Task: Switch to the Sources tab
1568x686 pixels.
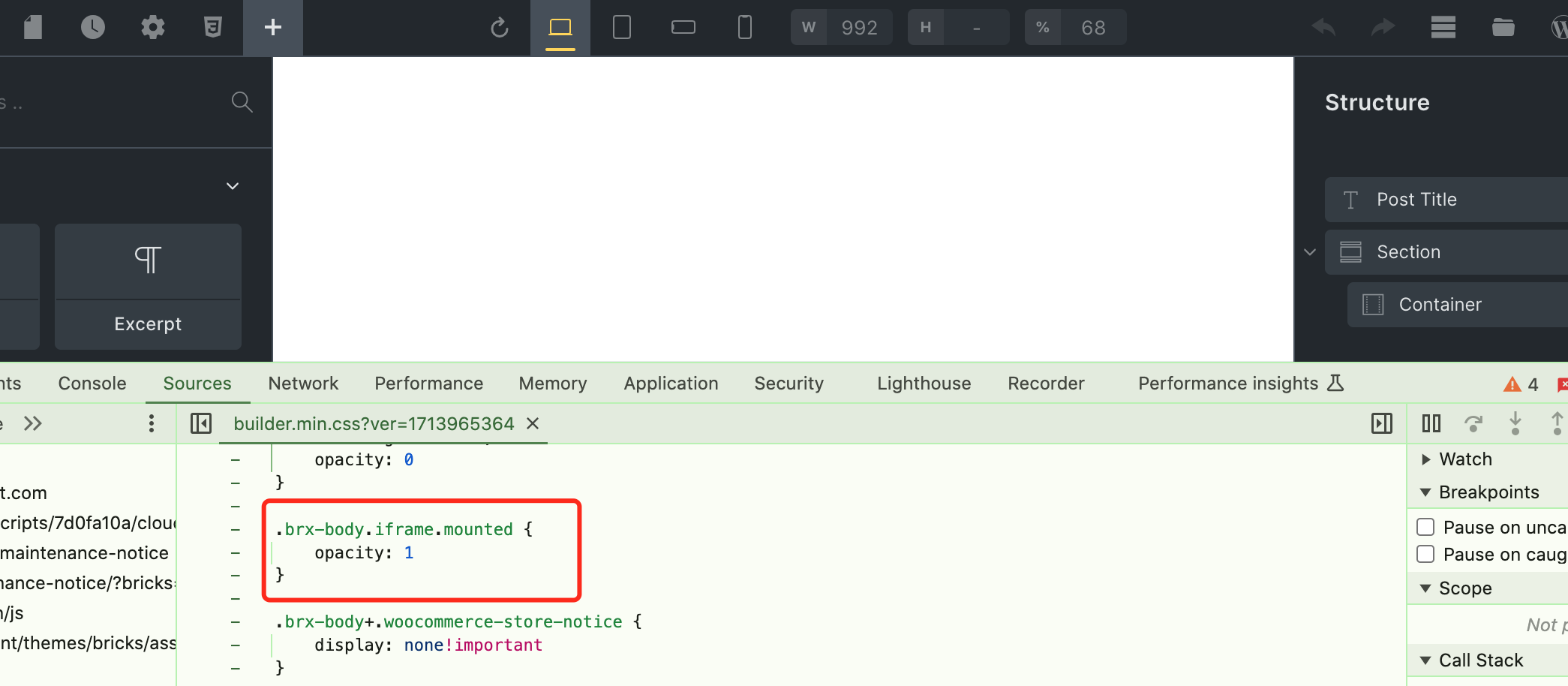Action: click(197, 384)
